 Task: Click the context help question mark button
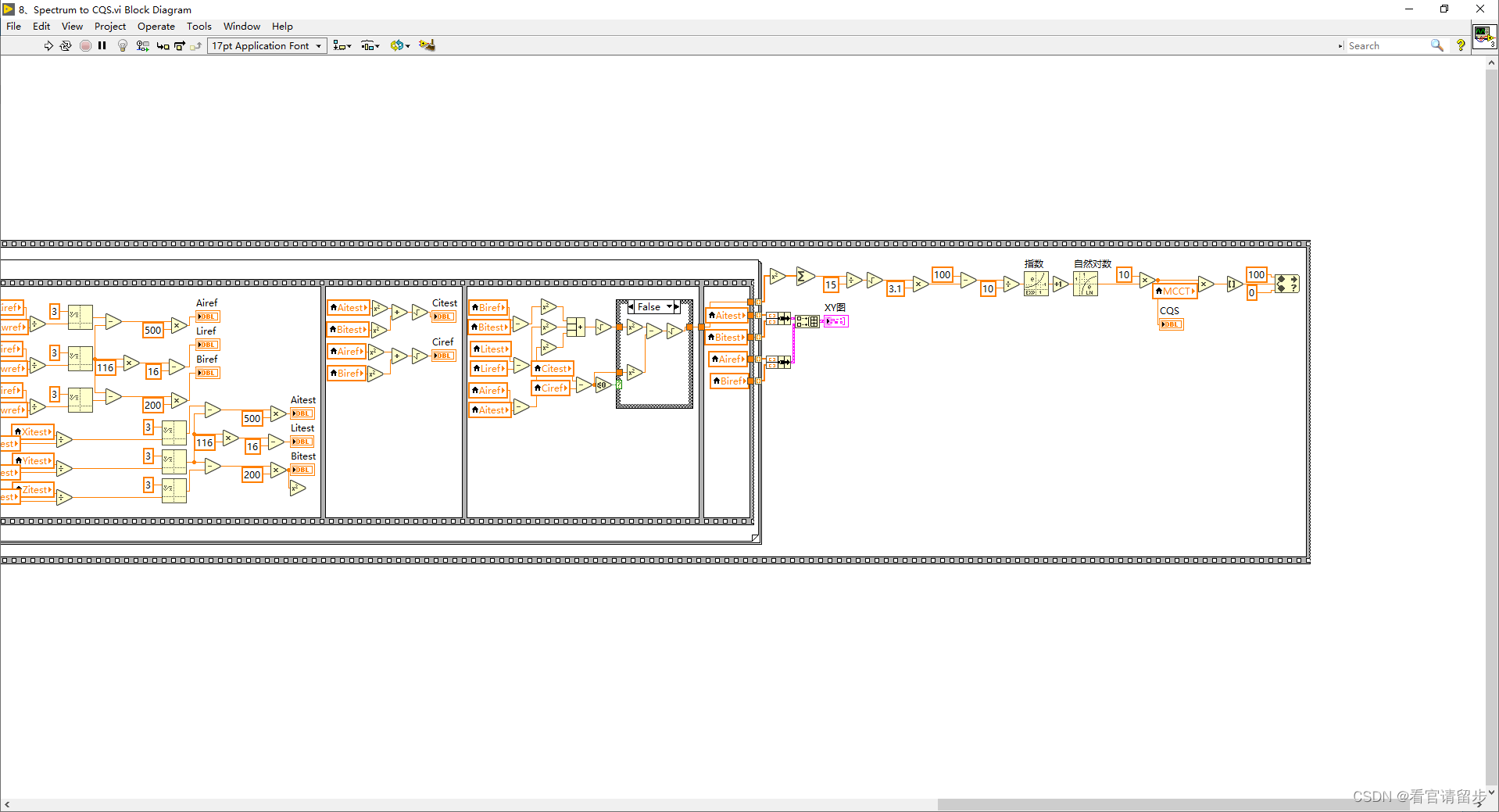[1461, 45]
